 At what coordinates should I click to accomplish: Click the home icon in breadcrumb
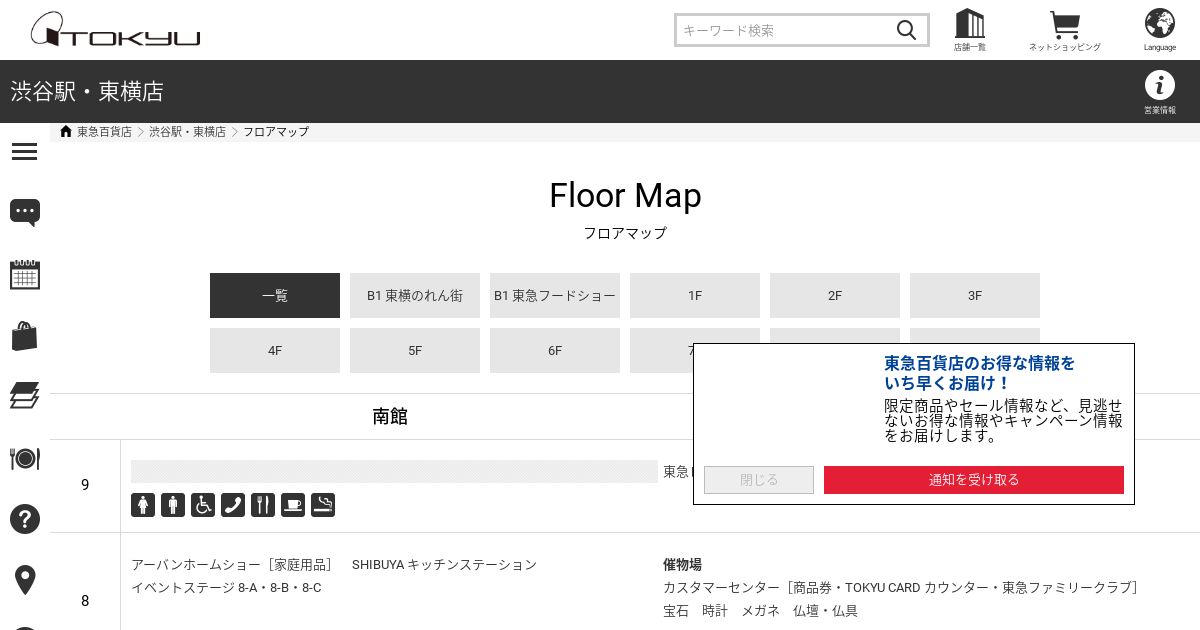pos(66,131)
